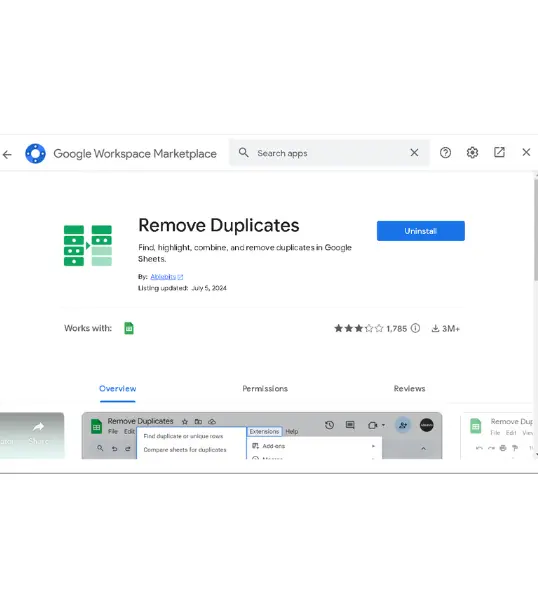Click the 1,785 ratings count
This screenshot has height=600, width=538.
pyautogui.click(x=396, y=329)
